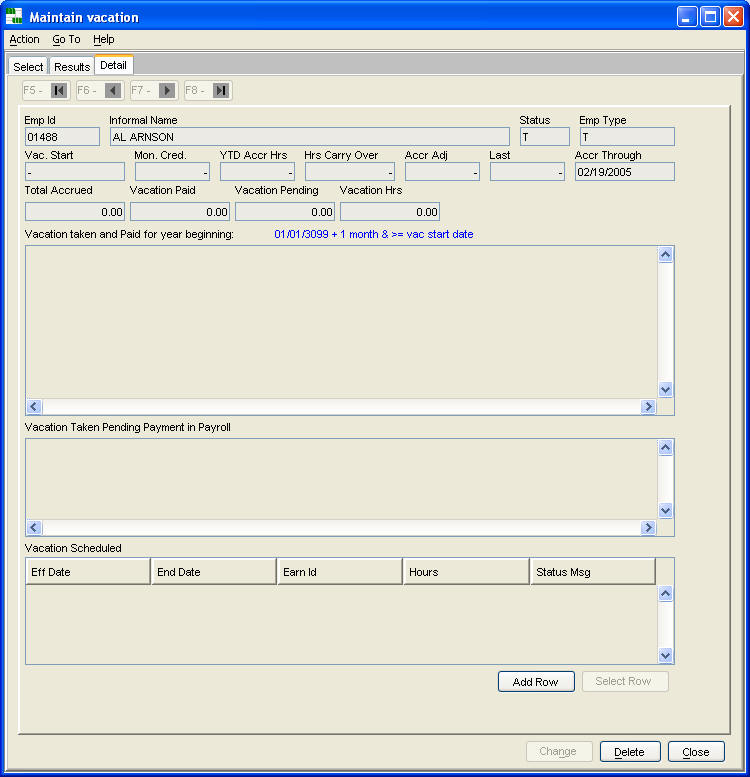Close window with the red X button
The height and width of the screenshot is (777, 750).
tap(733, 17)
